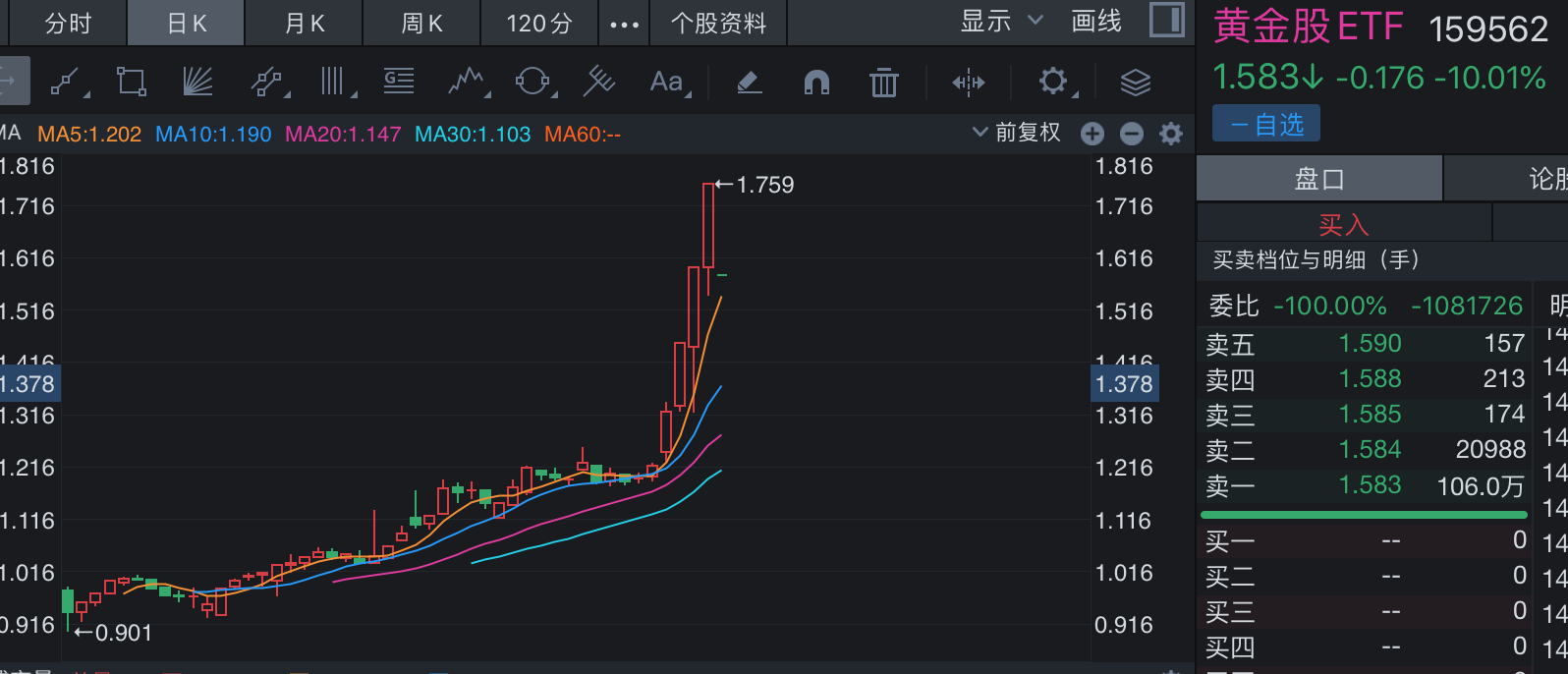Click the green buy-sell ratio bar

1364,514
